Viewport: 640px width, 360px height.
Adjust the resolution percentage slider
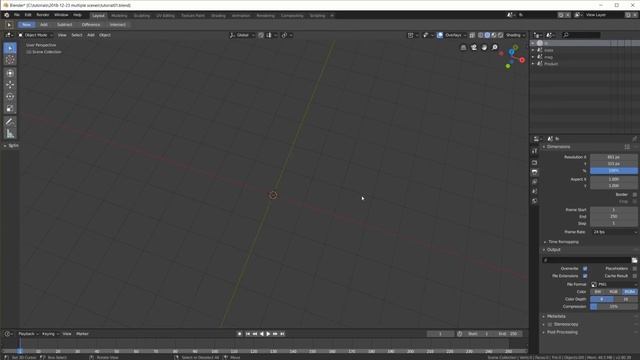[614, 171]
